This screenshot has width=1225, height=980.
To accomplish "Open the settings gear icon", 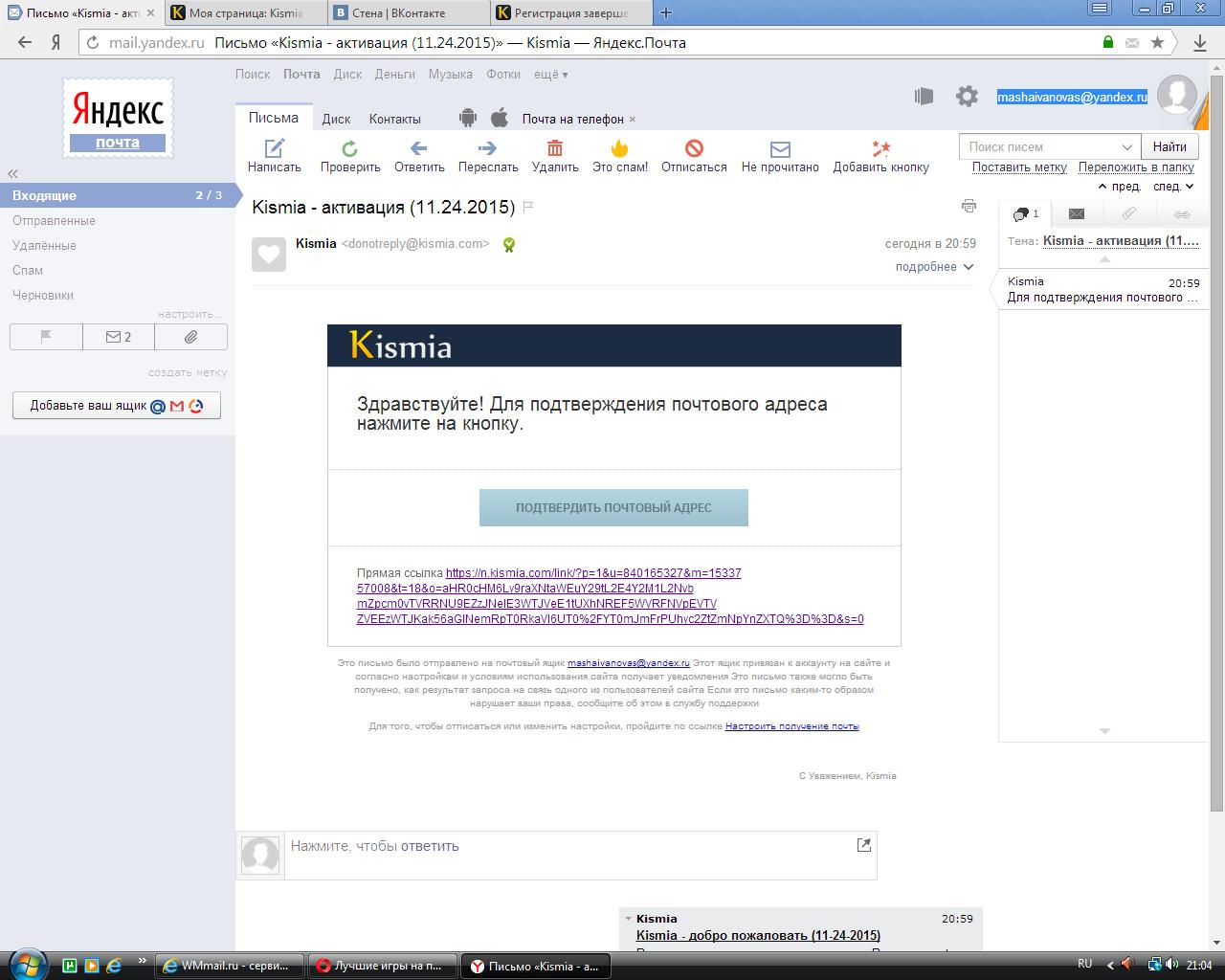I will click(968, 96).
